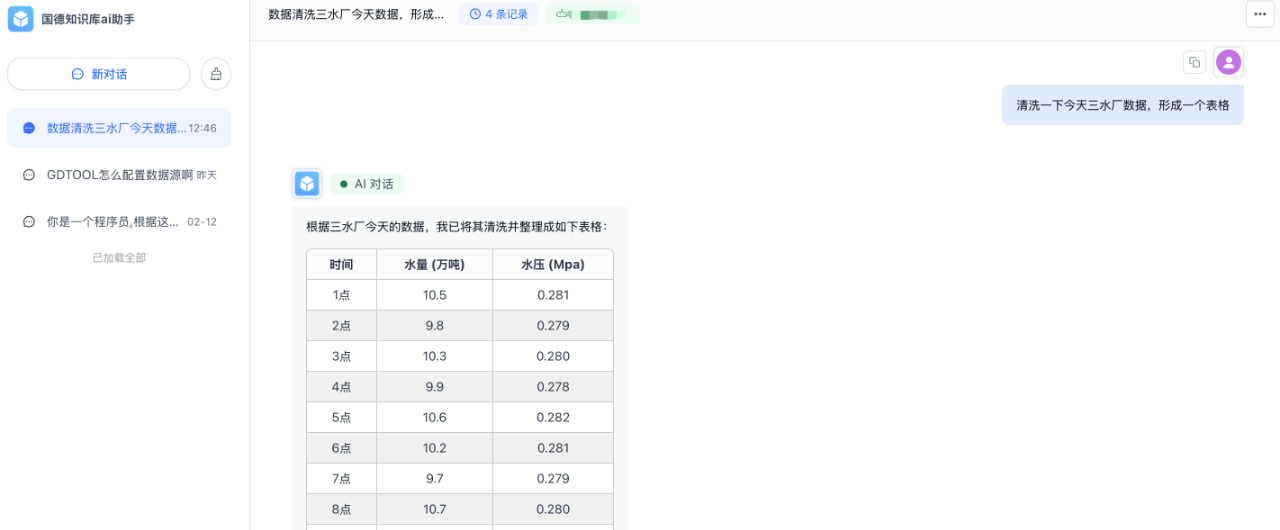Click the 国德知识库ai助手 cube logo
1280x530 pixels.
pyautogui.click(x=20, y=19)
